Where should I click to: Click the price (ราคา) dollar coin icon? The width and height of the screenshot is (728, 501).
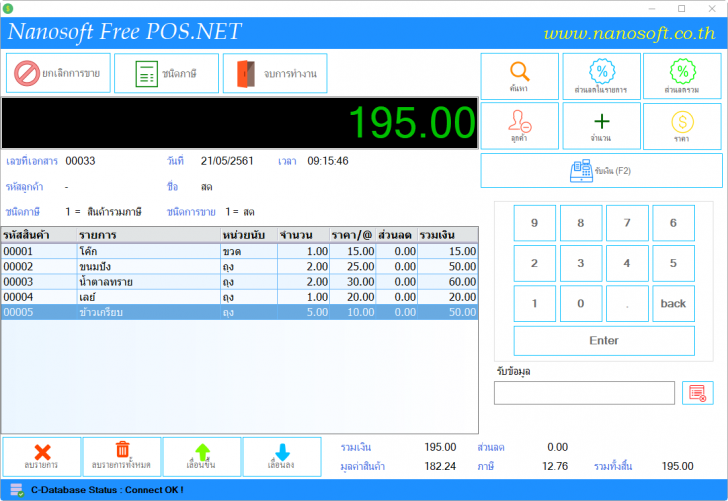(x=682, y=122)
